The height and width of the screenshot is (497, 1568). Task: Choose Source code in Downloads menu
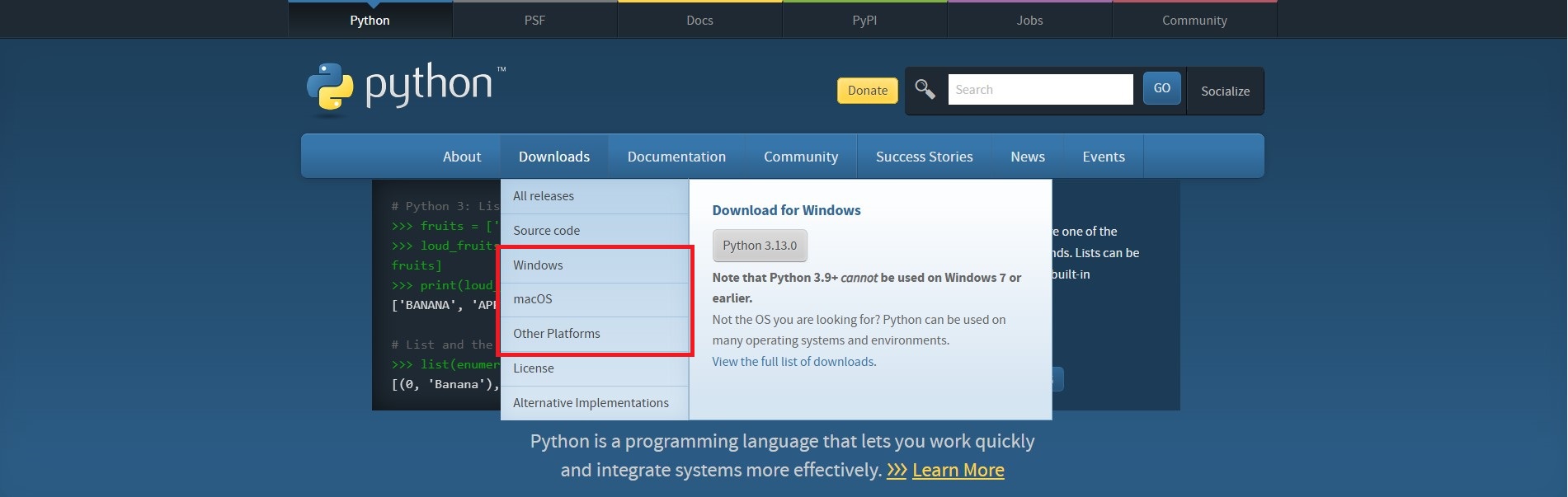(x=546, y=231)
